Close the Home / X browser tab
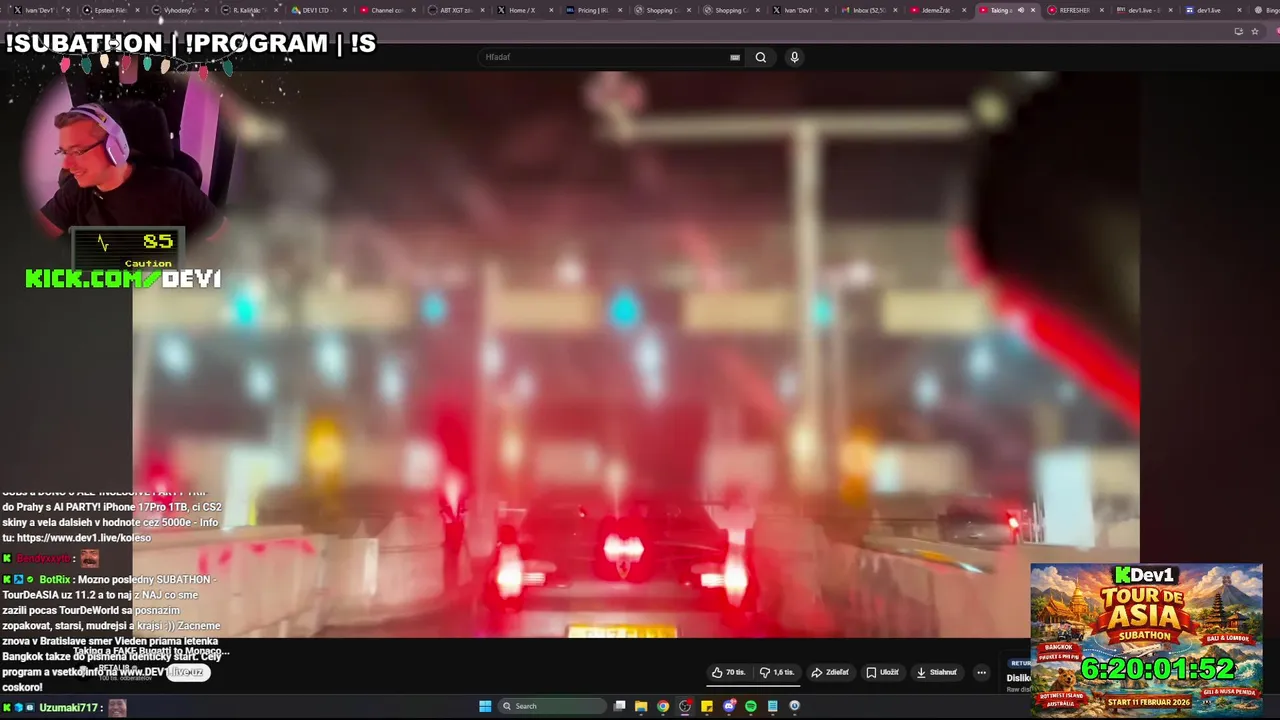Screen dimensions: 1280x720 (551, 10)
